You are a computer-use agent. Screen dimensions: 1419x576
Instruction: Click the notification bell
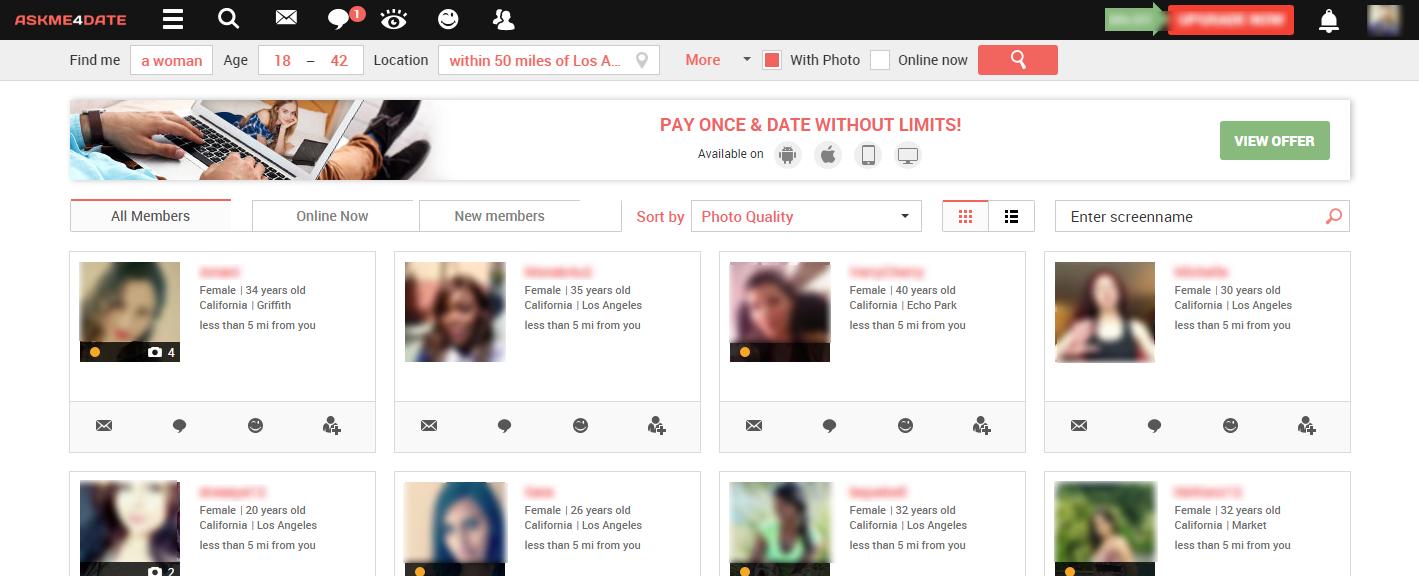[x=1328, y=19]
